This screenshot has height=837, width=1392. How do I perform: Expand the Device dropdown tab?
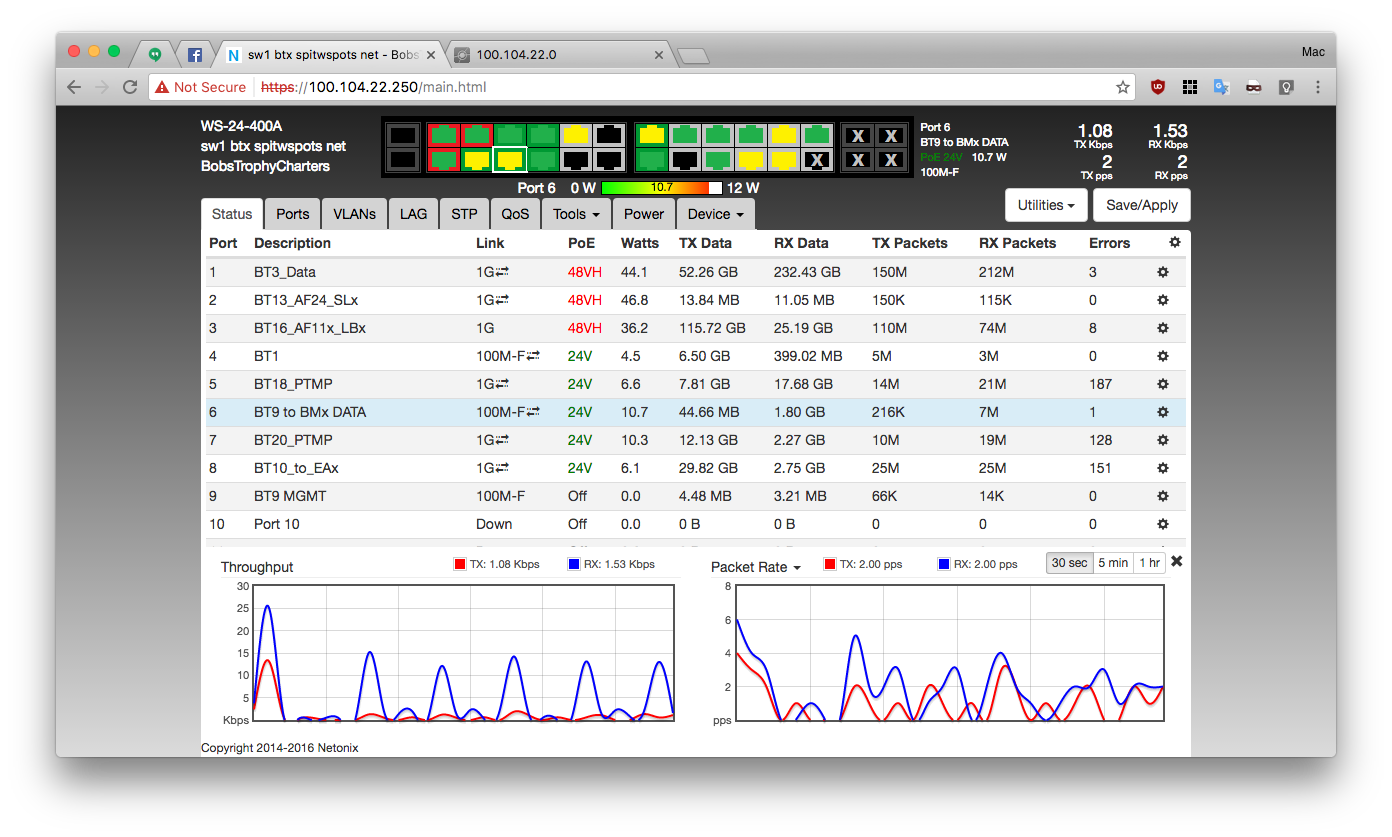[x=715, y=214]
